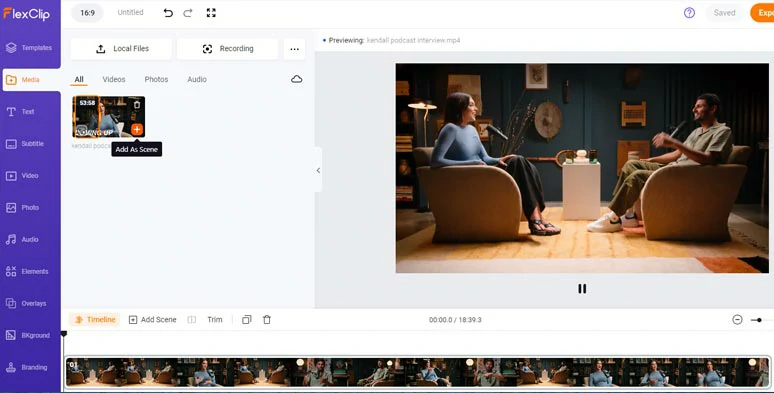The image size is (774, 393).
Task: Open the Subtitle sidebar section
Action: tap(31, 144)
